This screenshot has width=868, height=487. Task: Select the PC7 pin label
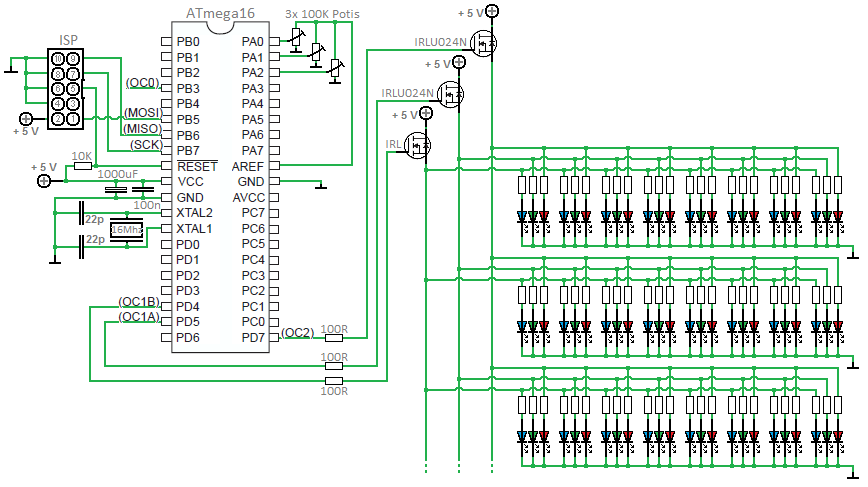[253, 213]
